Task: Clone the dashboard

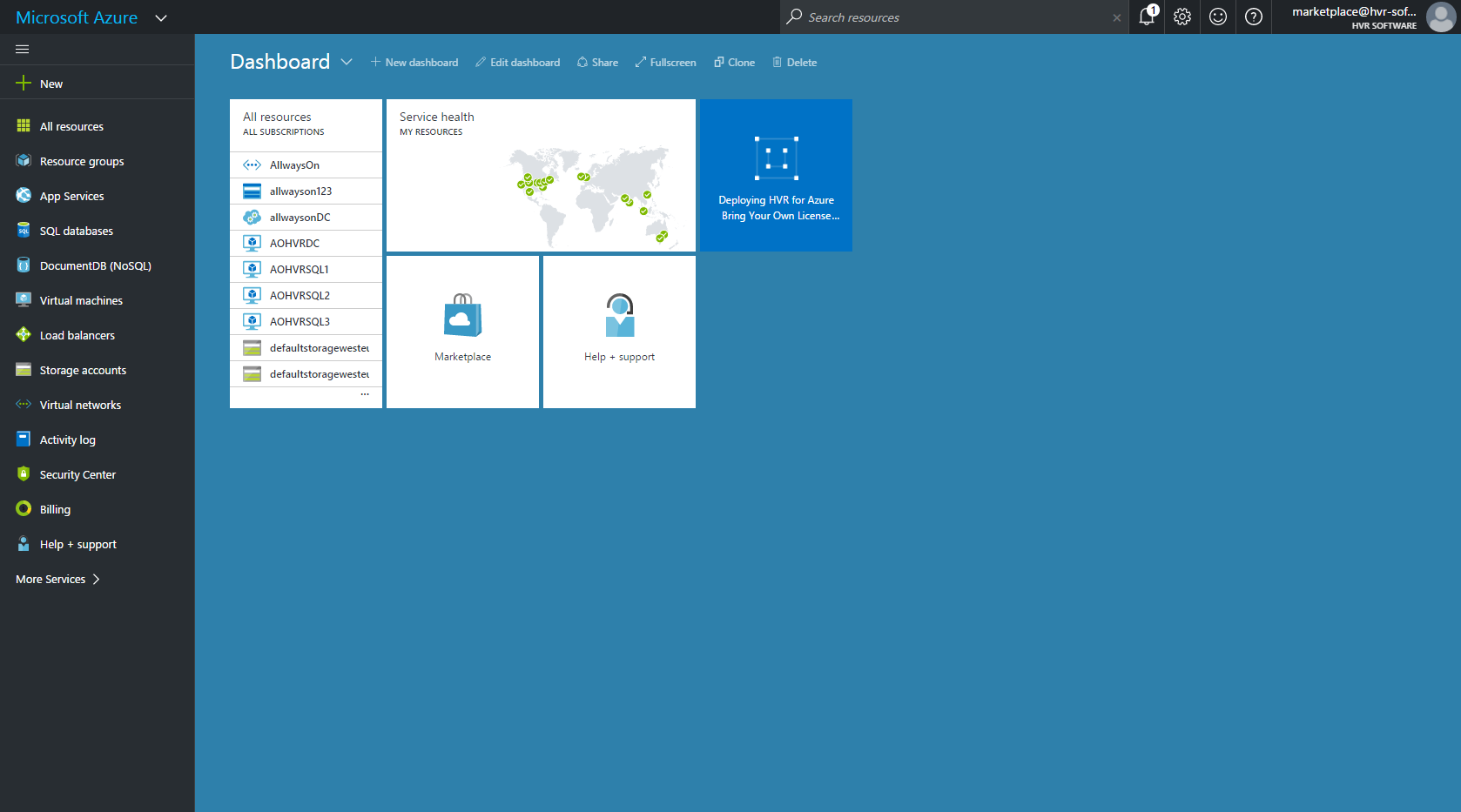Action: pos(734,63)
